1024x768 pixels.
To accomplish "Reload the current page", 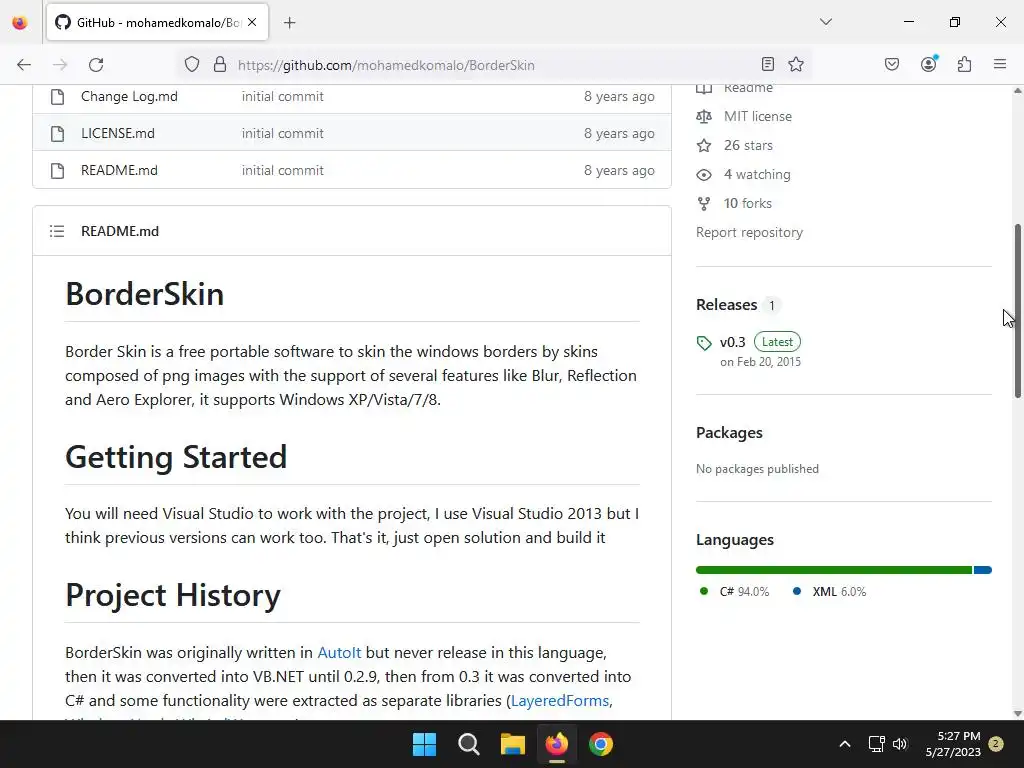I will [x=96, y=65].
